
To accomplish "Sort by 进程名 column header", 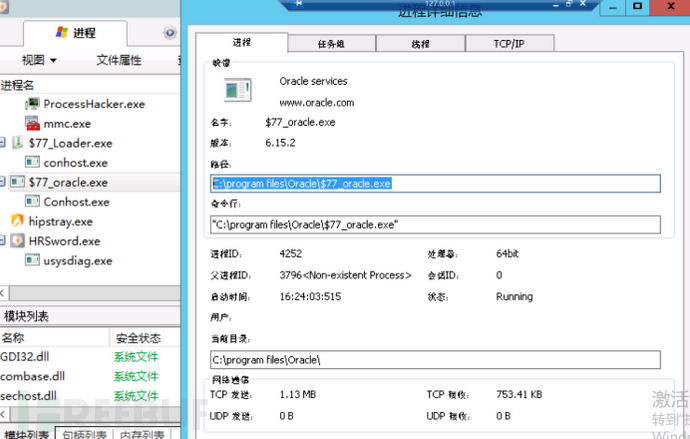I will [x=18, y=85].
